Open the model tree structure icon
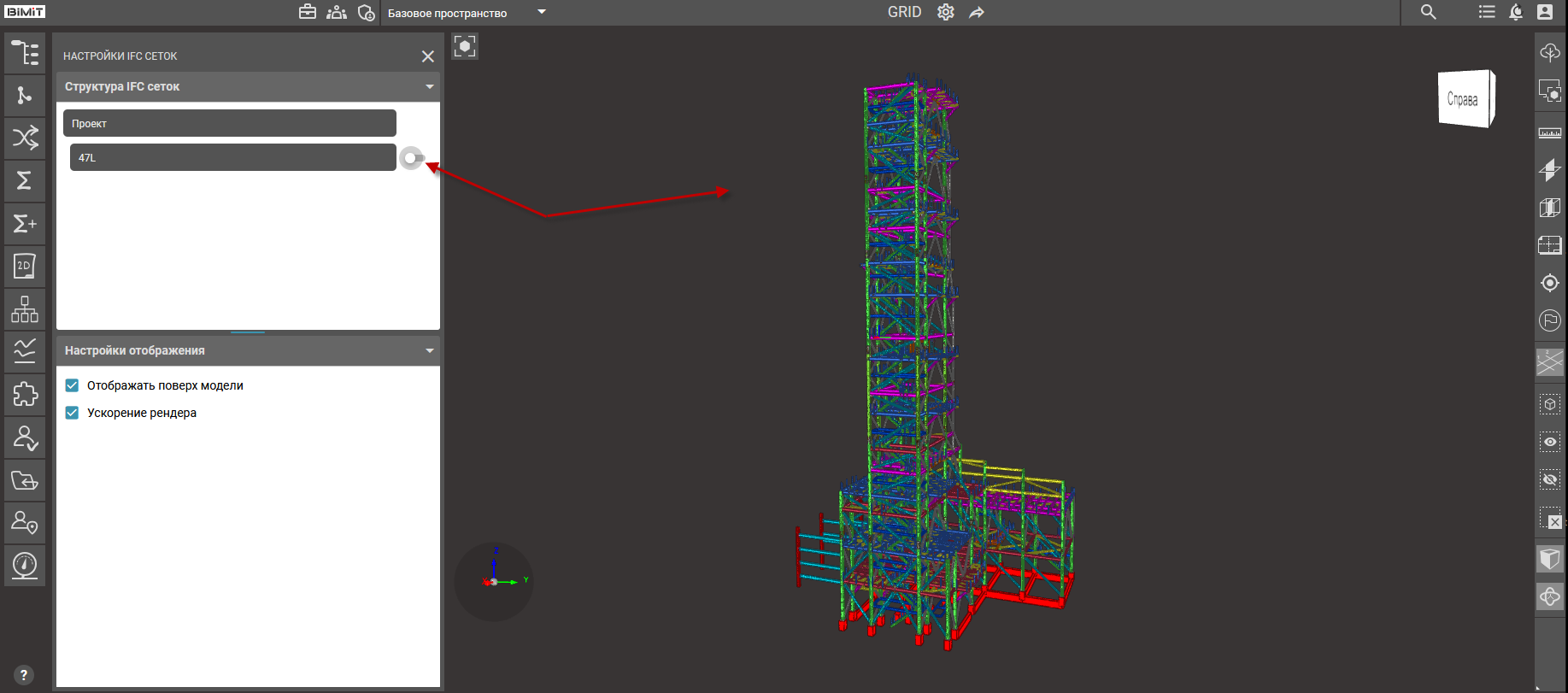The image size is (1568, 693). [25, 53]
